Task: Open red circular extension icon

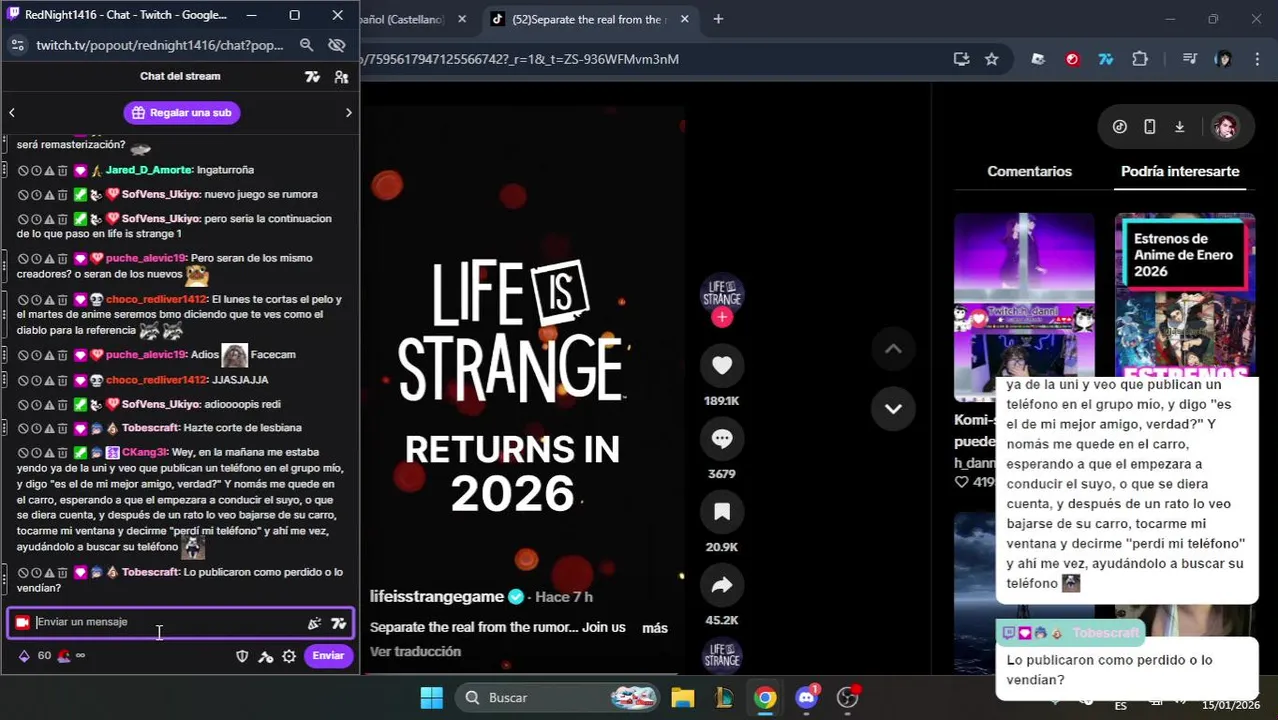Action: [1072, 59]
